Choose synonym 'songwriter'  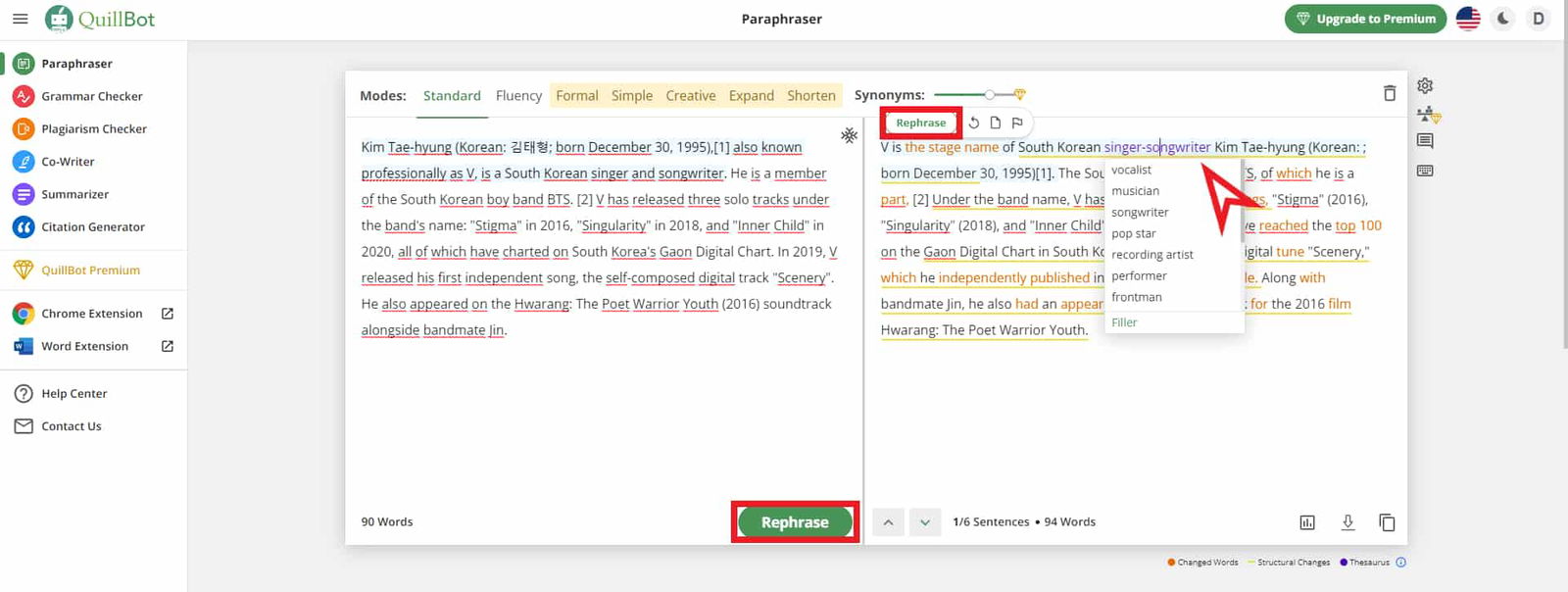1140,213
